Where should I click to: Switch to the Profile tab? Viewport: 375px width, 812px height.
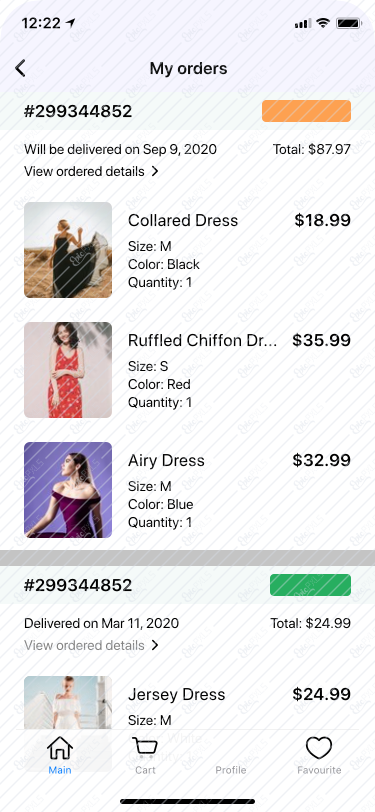[230, 770]
